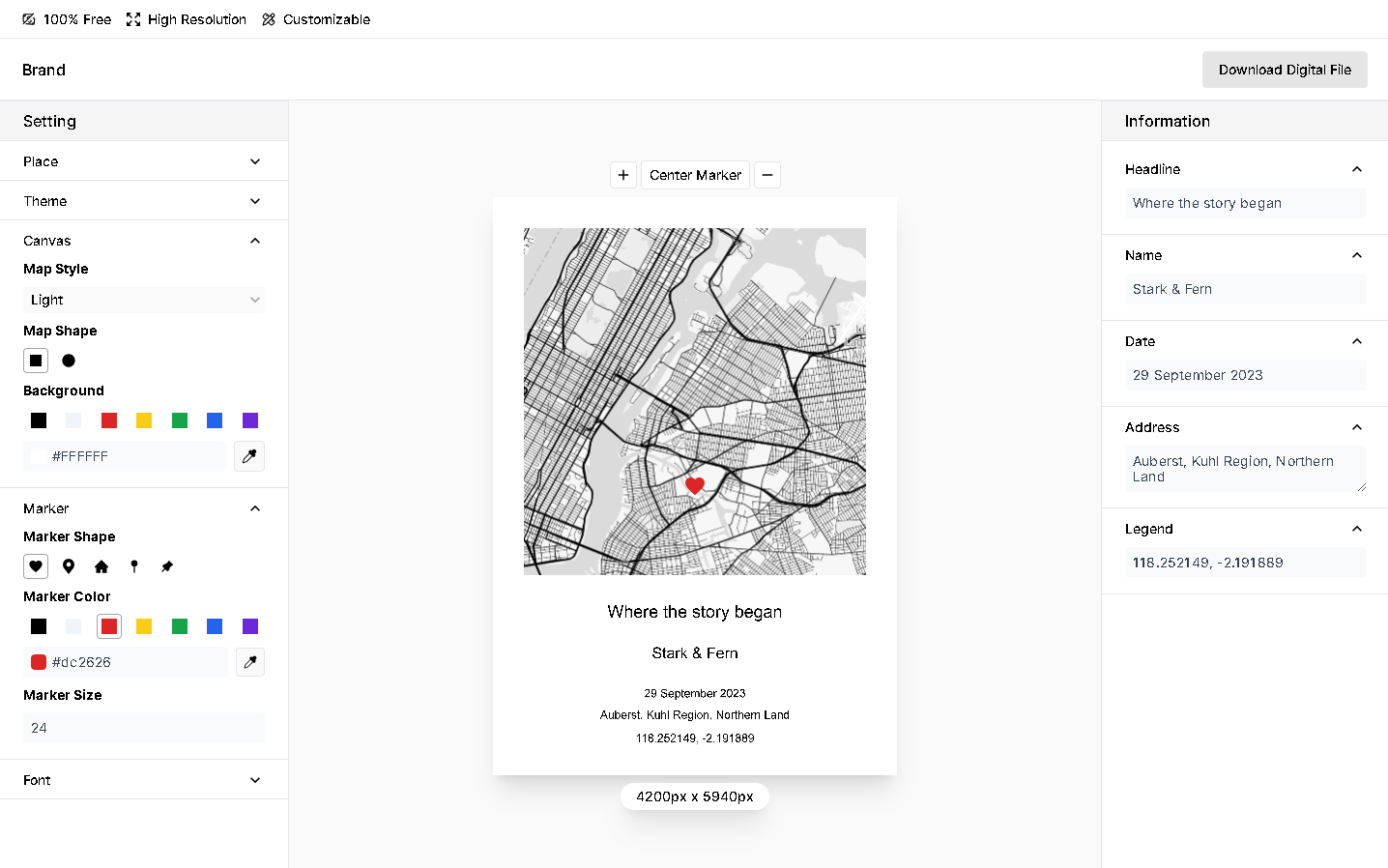The image size is (1388, 868).
Task: Edit the Marker Size value field
Action: 143,728
